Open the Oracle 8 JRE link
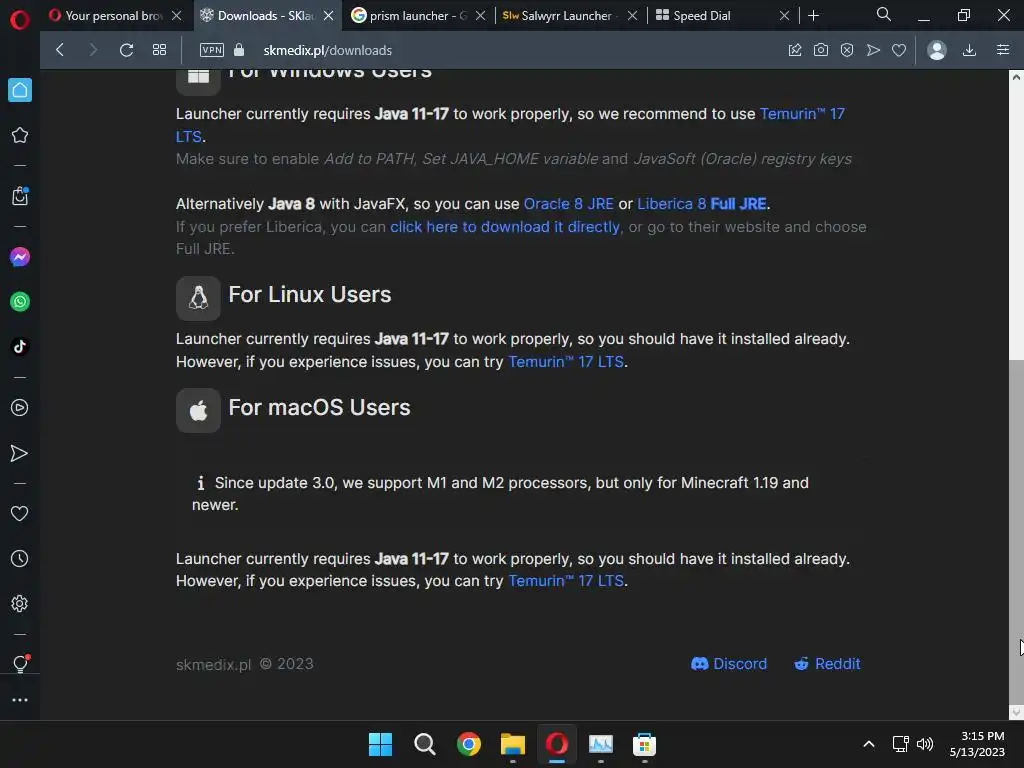Image resolution: width=1024 pixels, height=768 pixels. coord(569,204)
